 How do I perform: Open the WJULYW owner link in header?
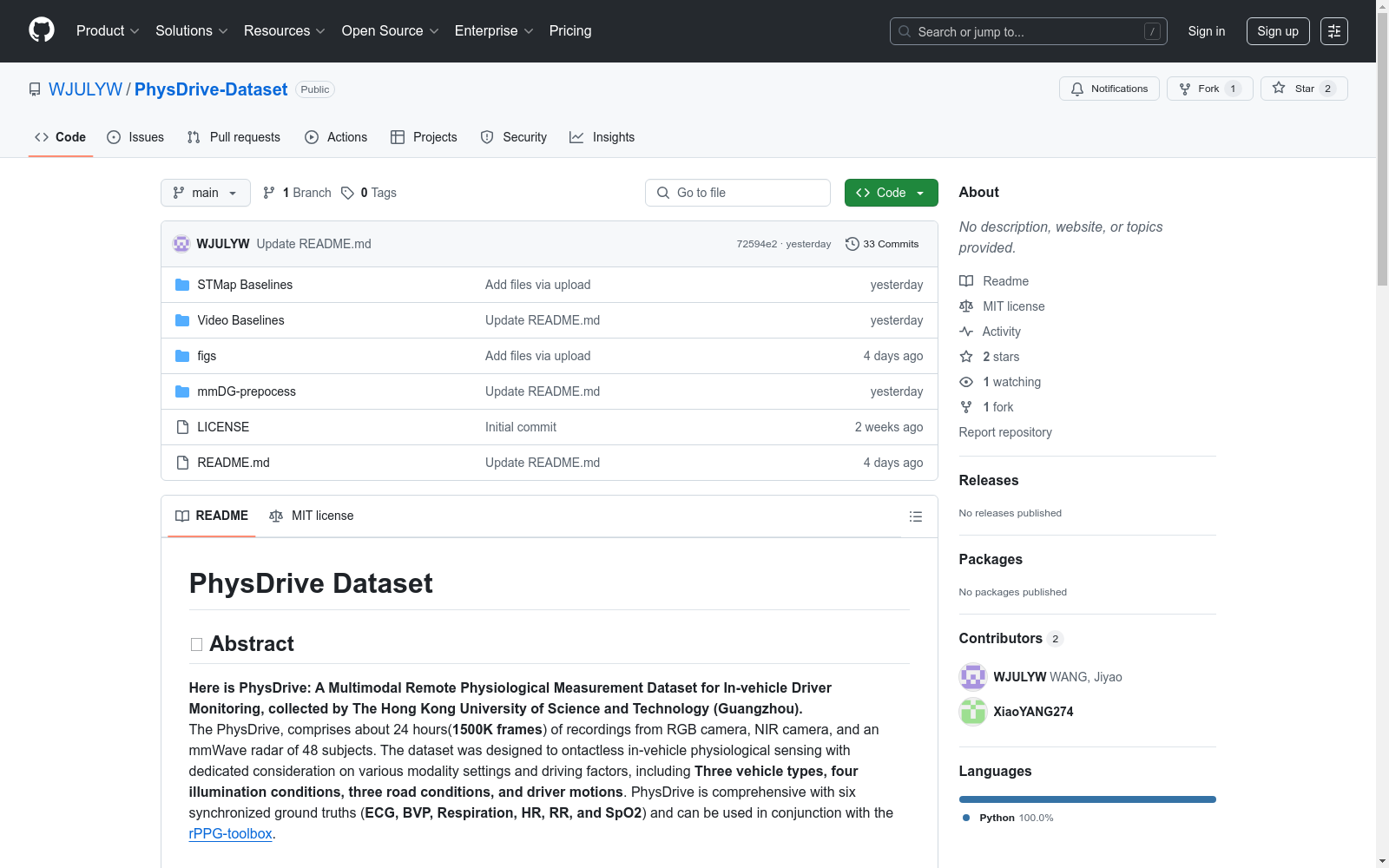click(85, 89)
